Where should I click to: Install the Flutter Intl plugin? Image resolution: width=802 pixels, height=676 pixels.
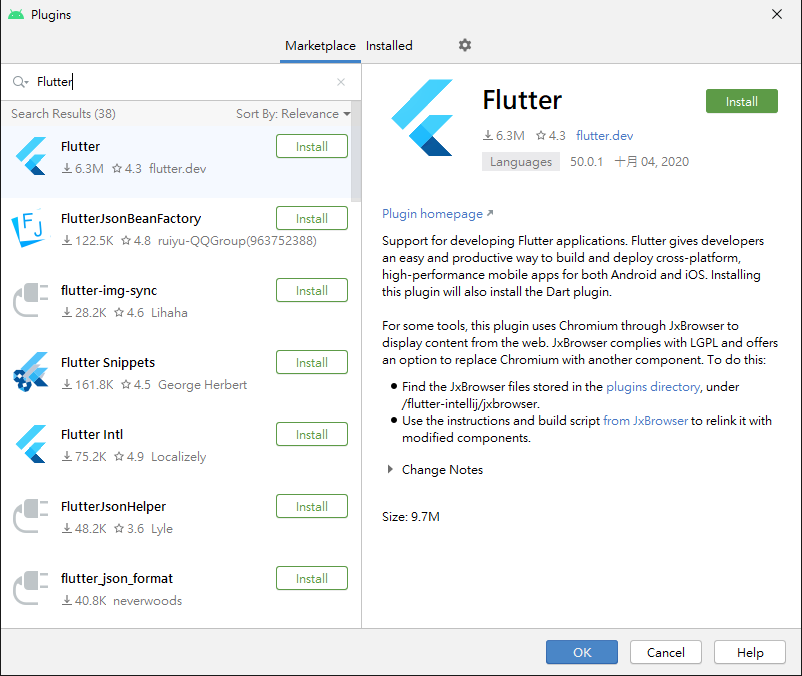click(312, 435)
